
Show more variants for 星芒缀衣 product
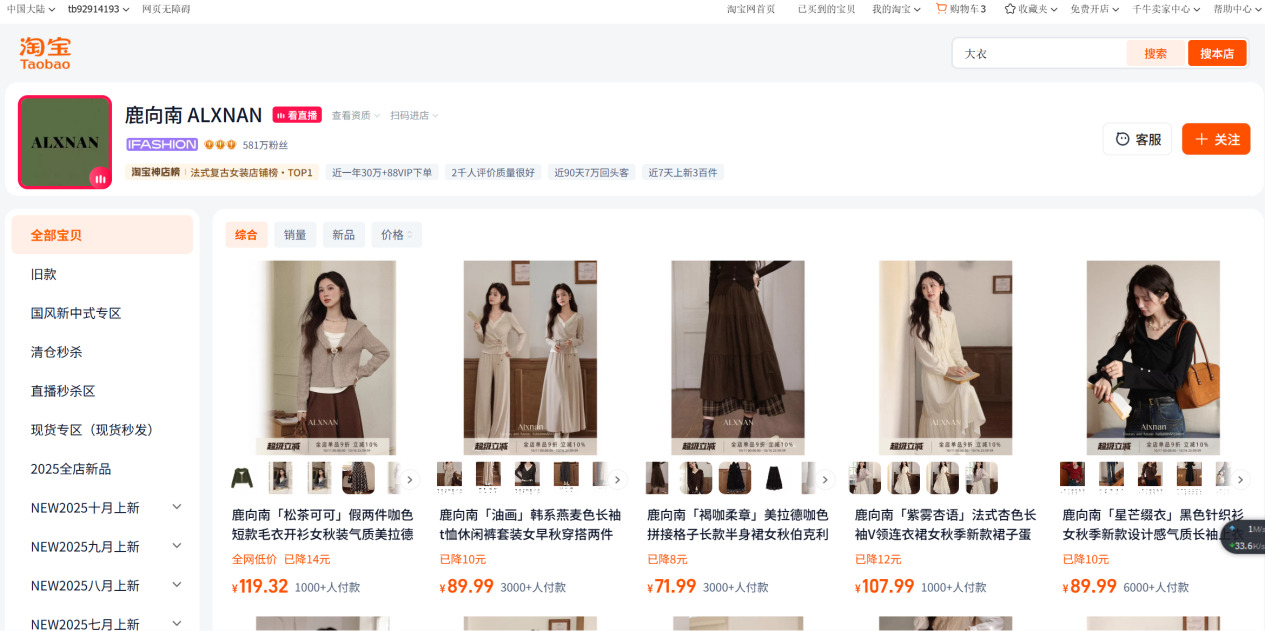(x=1241, y=480)
